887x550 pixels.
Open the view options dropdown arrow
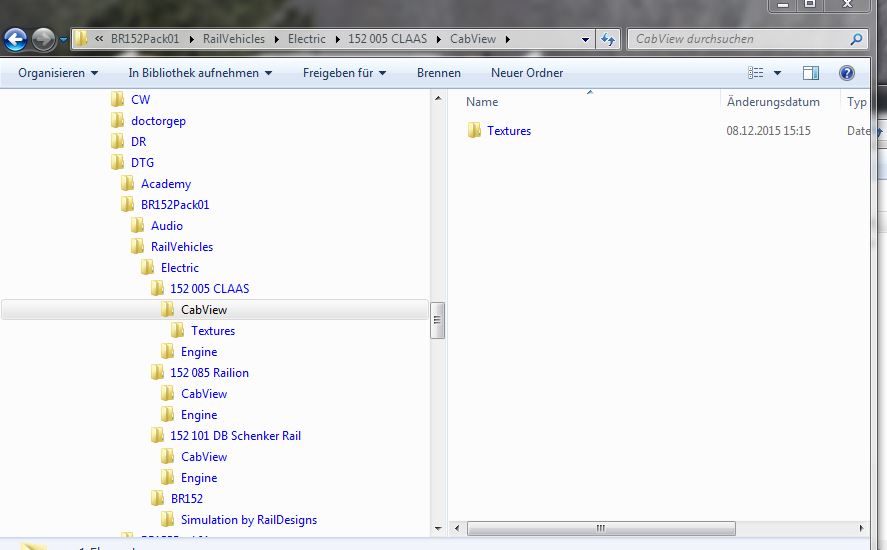point(777,73)
